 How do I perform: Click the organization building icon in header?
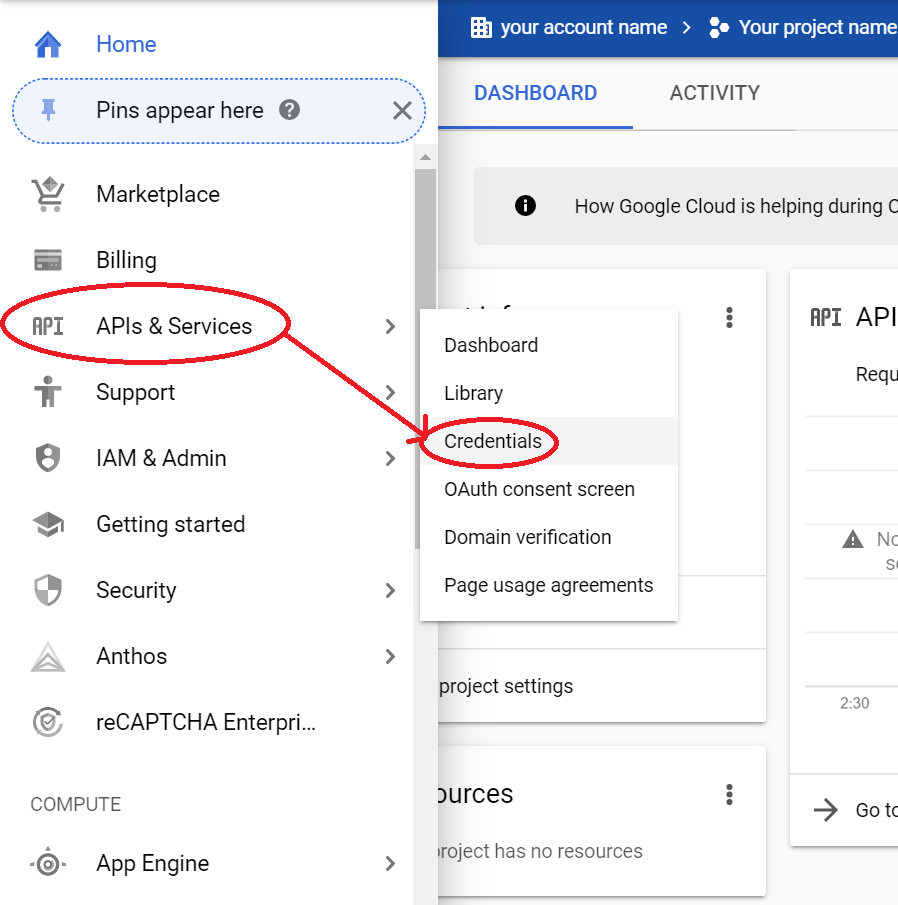pos(481,27)
